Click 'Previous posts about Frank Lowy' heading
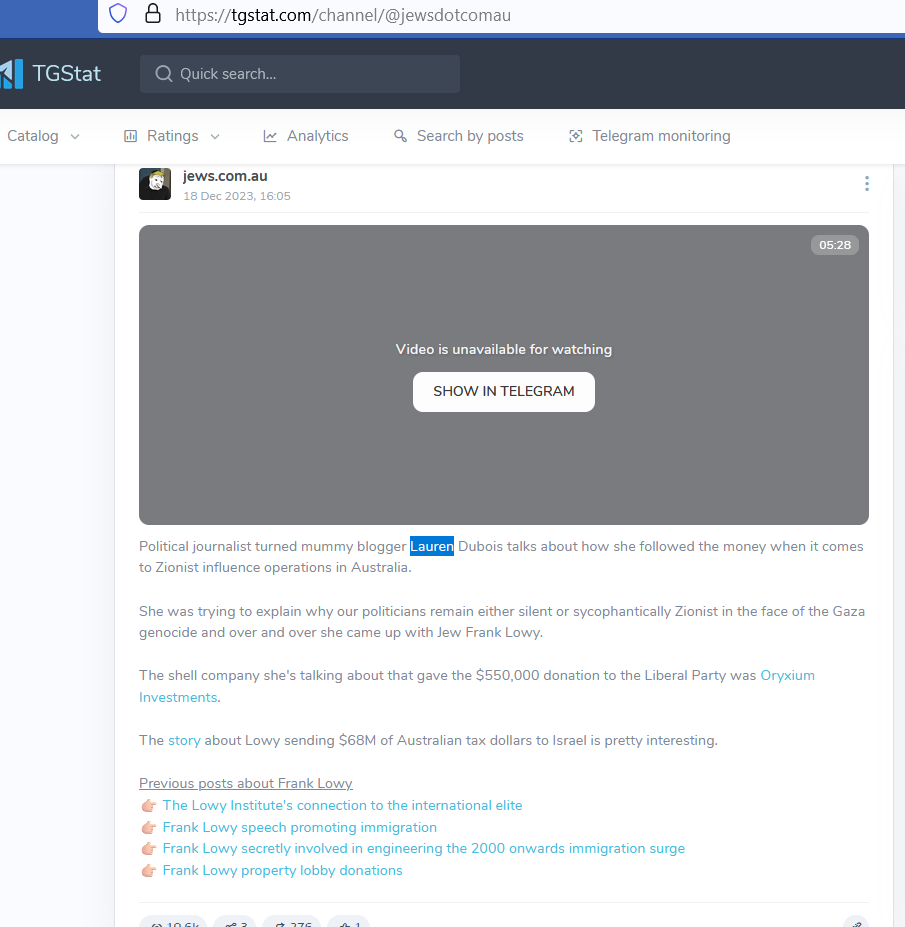This screenshot has width=905, height=927. tap(246, 783)
